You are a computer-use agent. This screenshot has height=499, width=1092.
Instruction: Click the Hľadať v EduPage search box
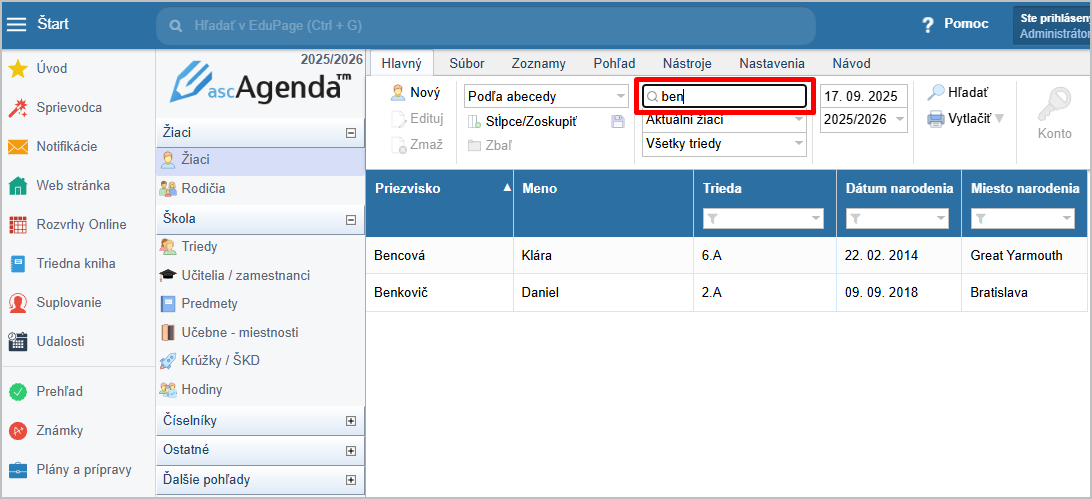click(x=485, y=26)
